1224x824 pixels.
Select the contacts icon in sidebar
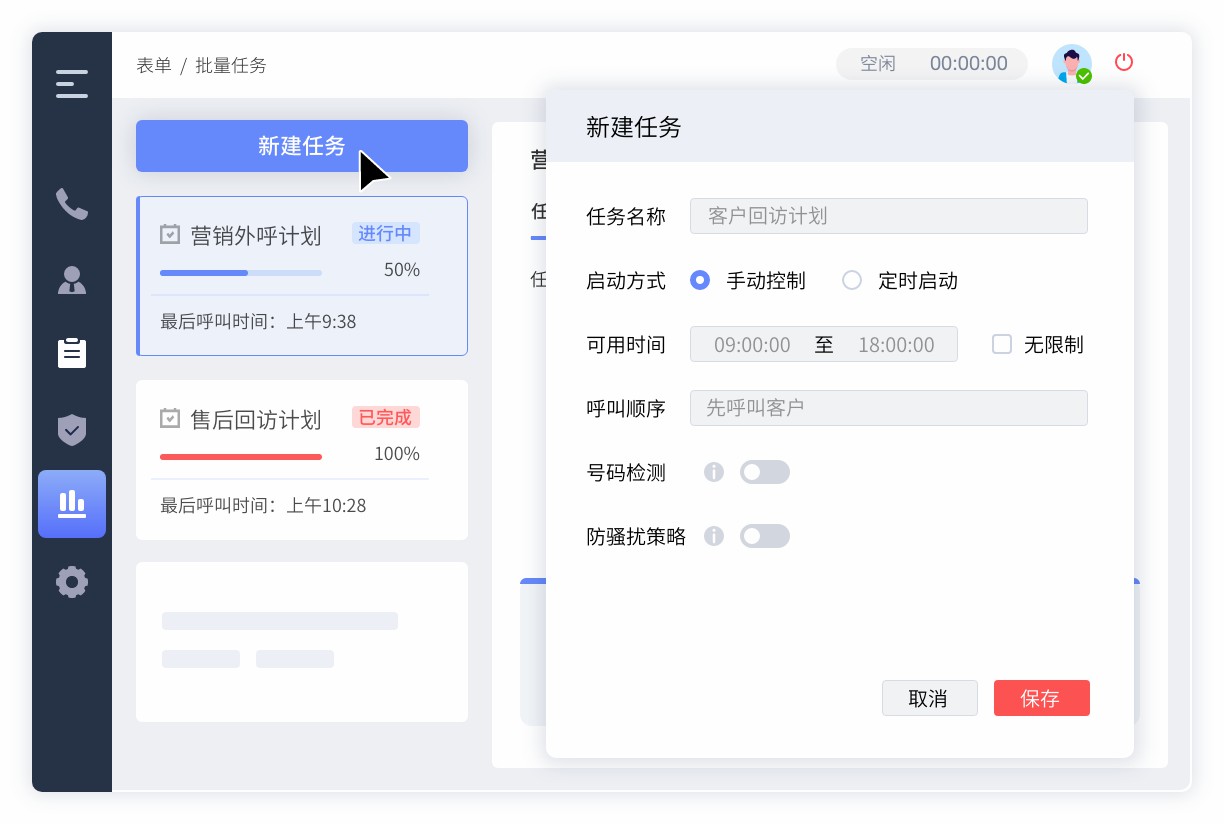click(x=71, y=281)
